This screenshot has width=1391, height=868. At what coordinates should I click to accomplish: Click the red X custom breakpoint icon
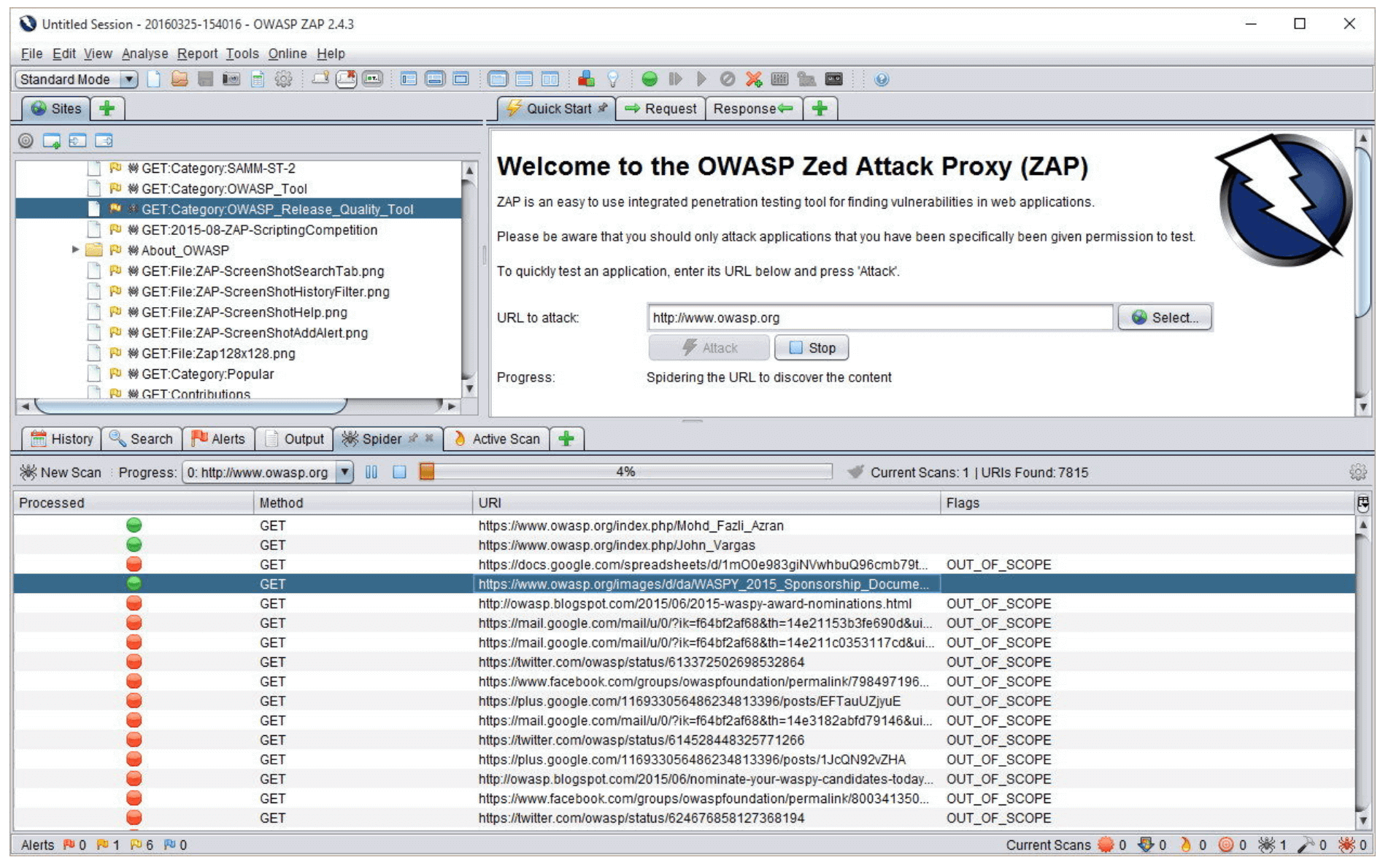pos(754,79)
